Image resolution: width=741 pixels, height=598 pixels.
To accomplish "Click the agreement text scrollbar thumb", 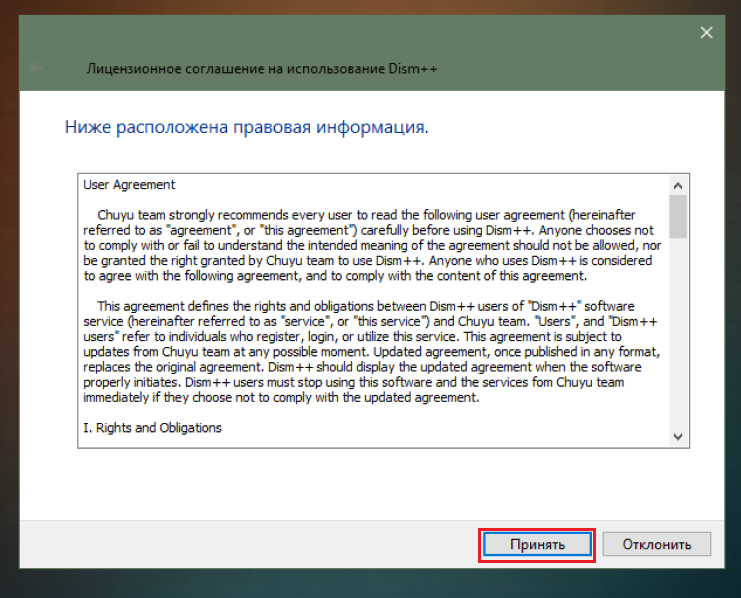I will [x=678, y=217].
